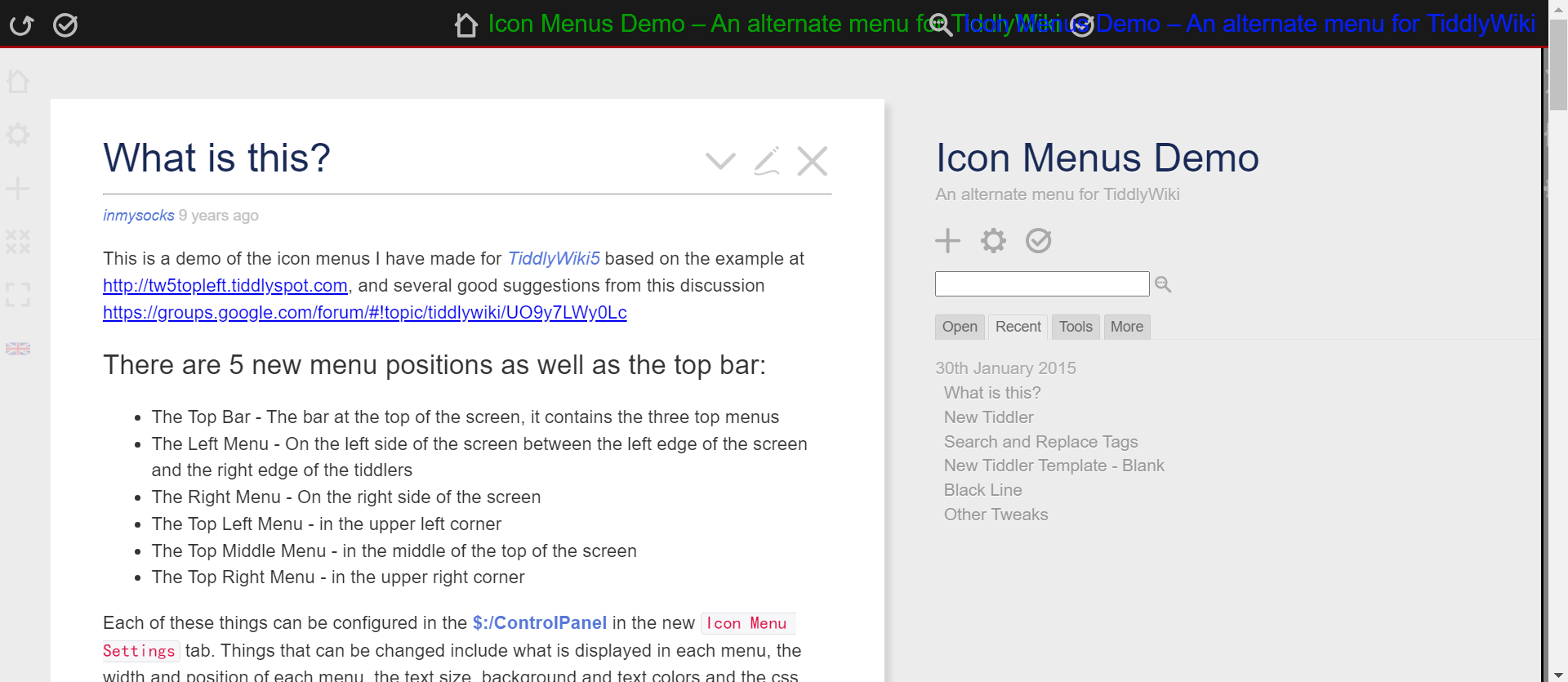Open 'Search and Replace Tags' in recent list
Screen dimensions: 1568x682
click(1041, 442)
